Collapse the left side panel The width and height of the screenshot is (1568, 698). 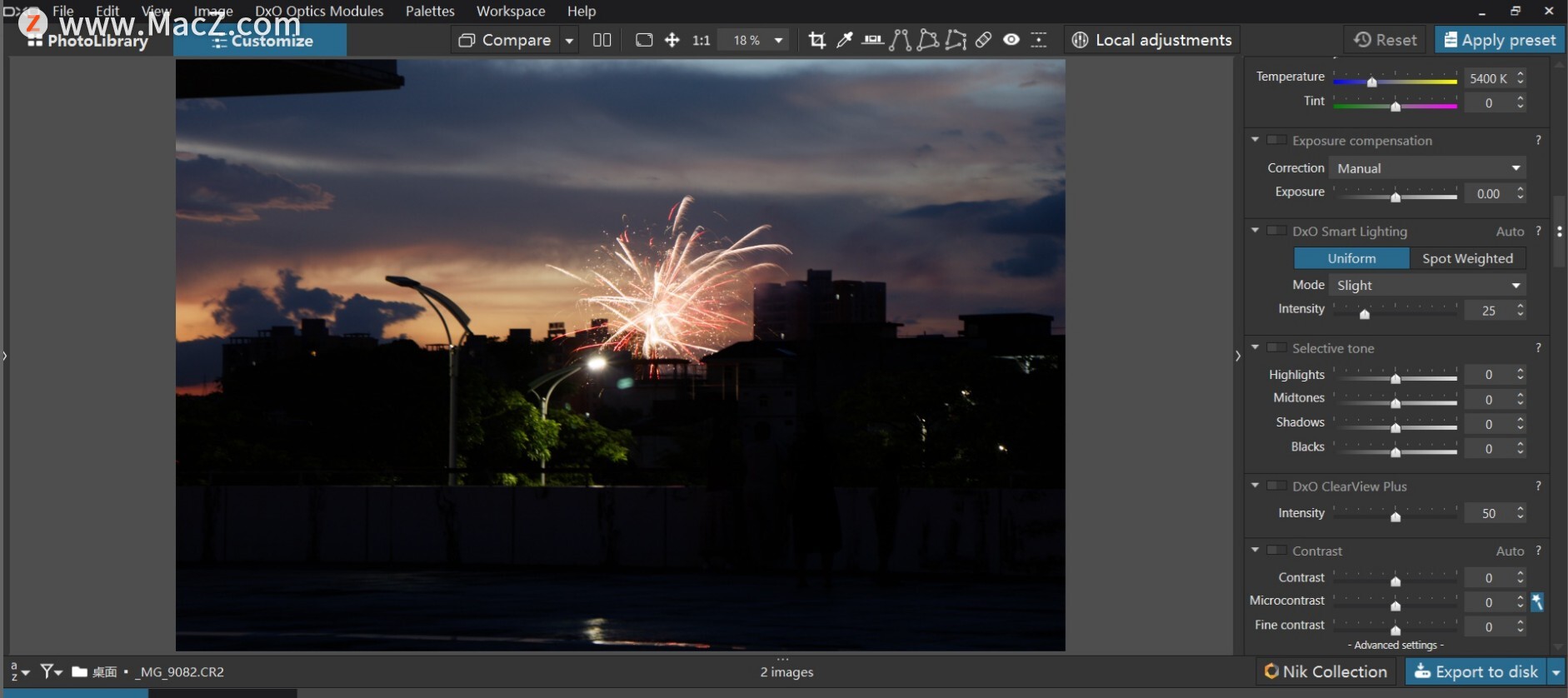[x=5, y=356]
